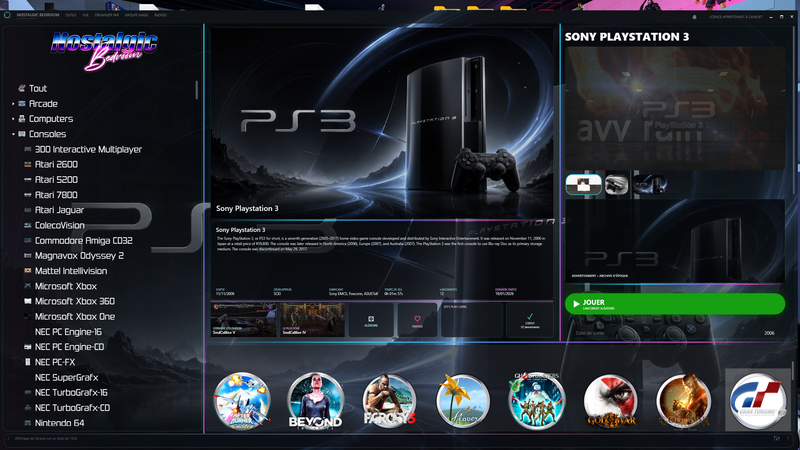Click the Let's Play / Liens tile

tap(472, 320)
